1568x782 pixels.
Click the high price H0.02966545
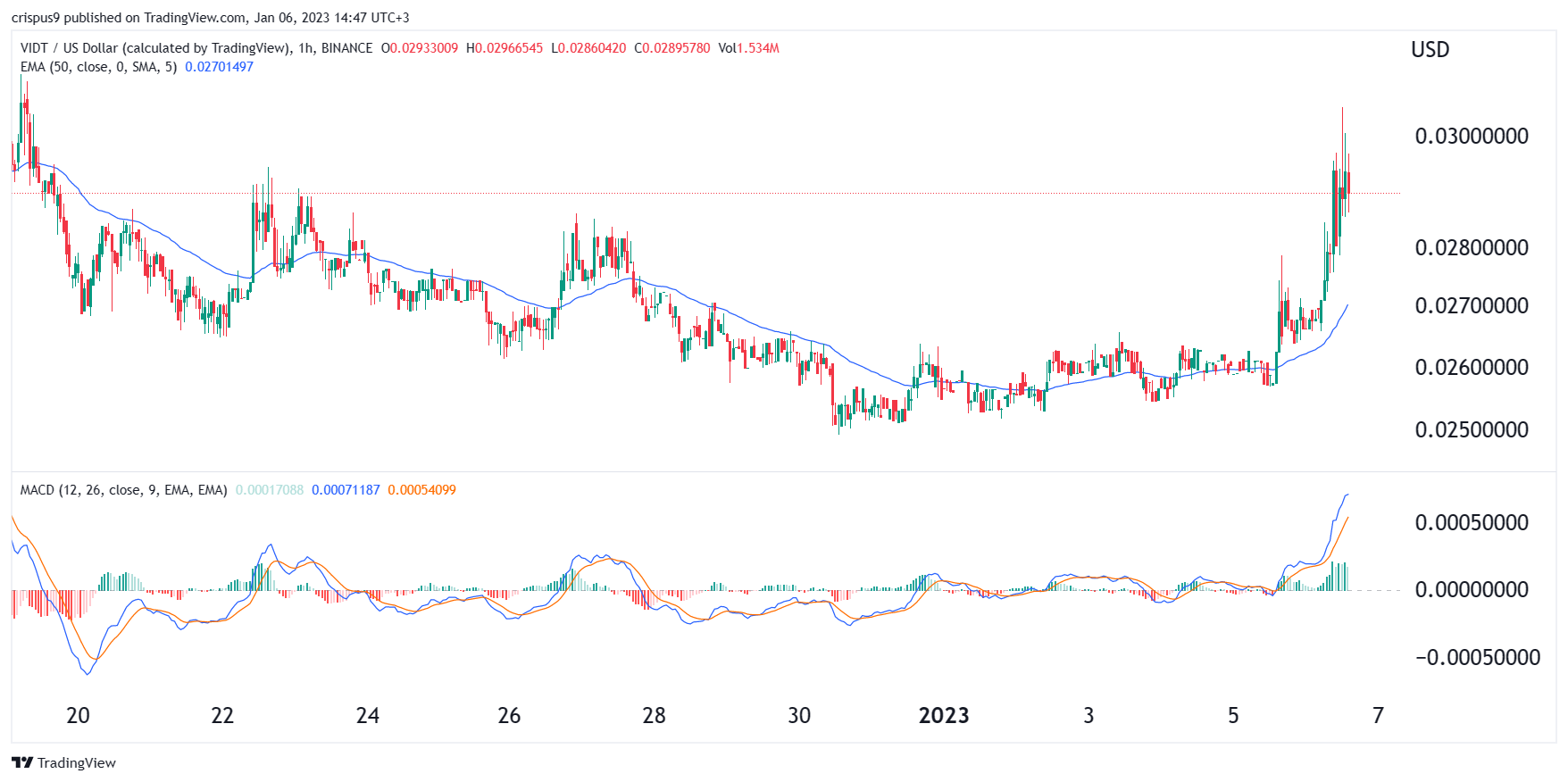click(505, 48)
